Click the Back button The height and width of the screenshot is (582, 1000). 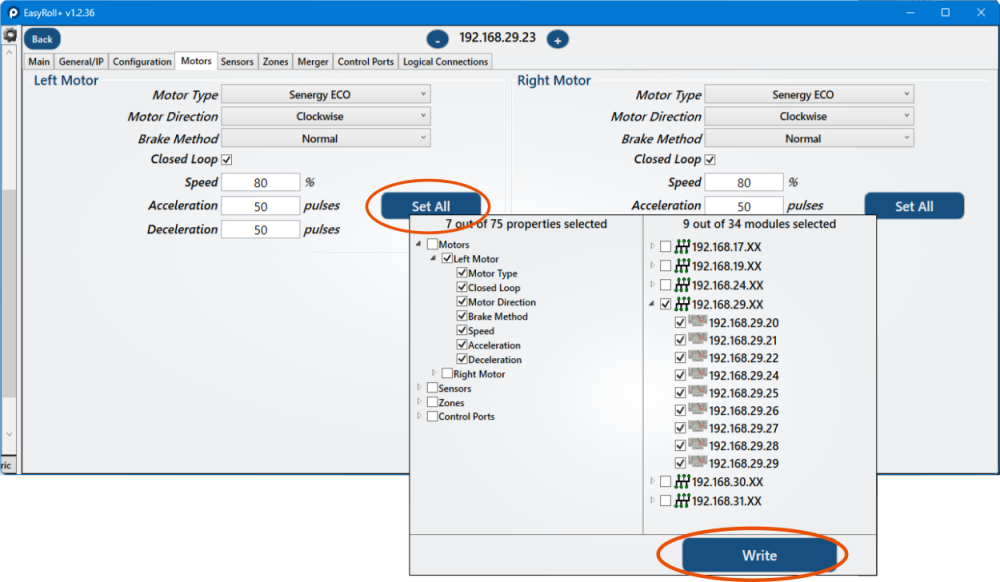coord(42,39)
